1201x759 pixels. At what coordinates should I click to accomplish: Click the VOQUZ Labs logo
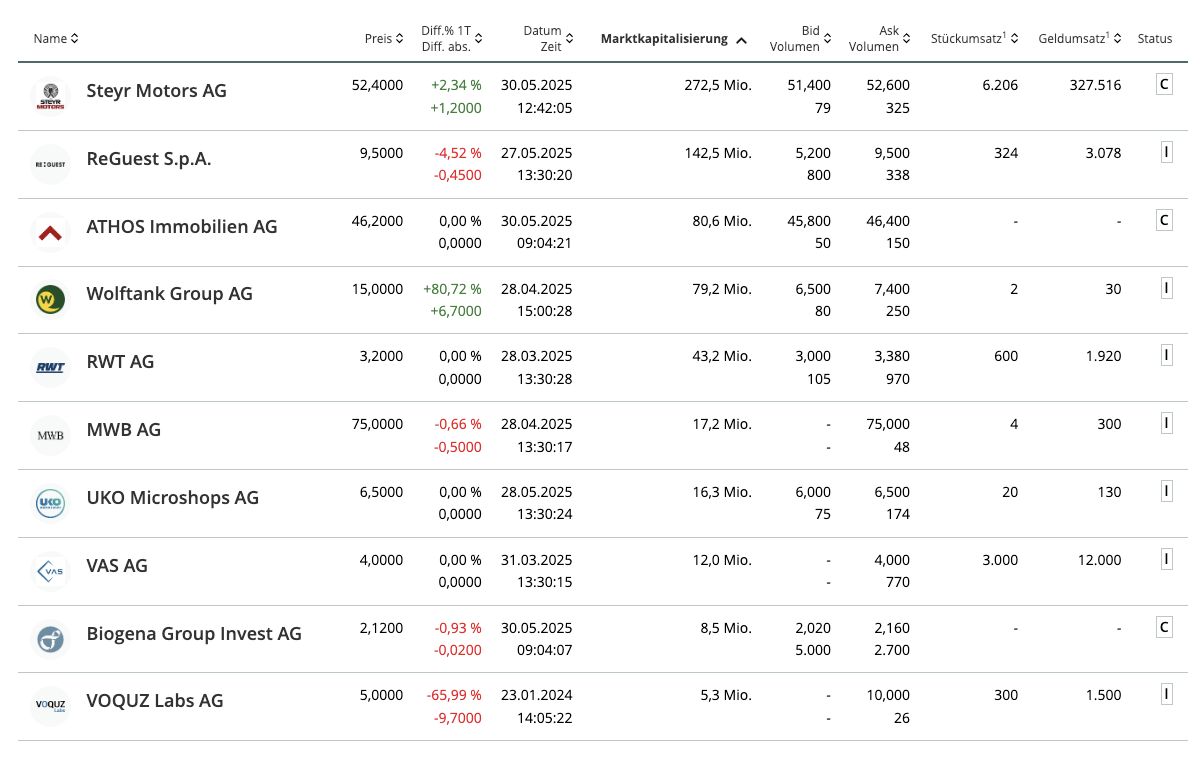tap(50, 707)
